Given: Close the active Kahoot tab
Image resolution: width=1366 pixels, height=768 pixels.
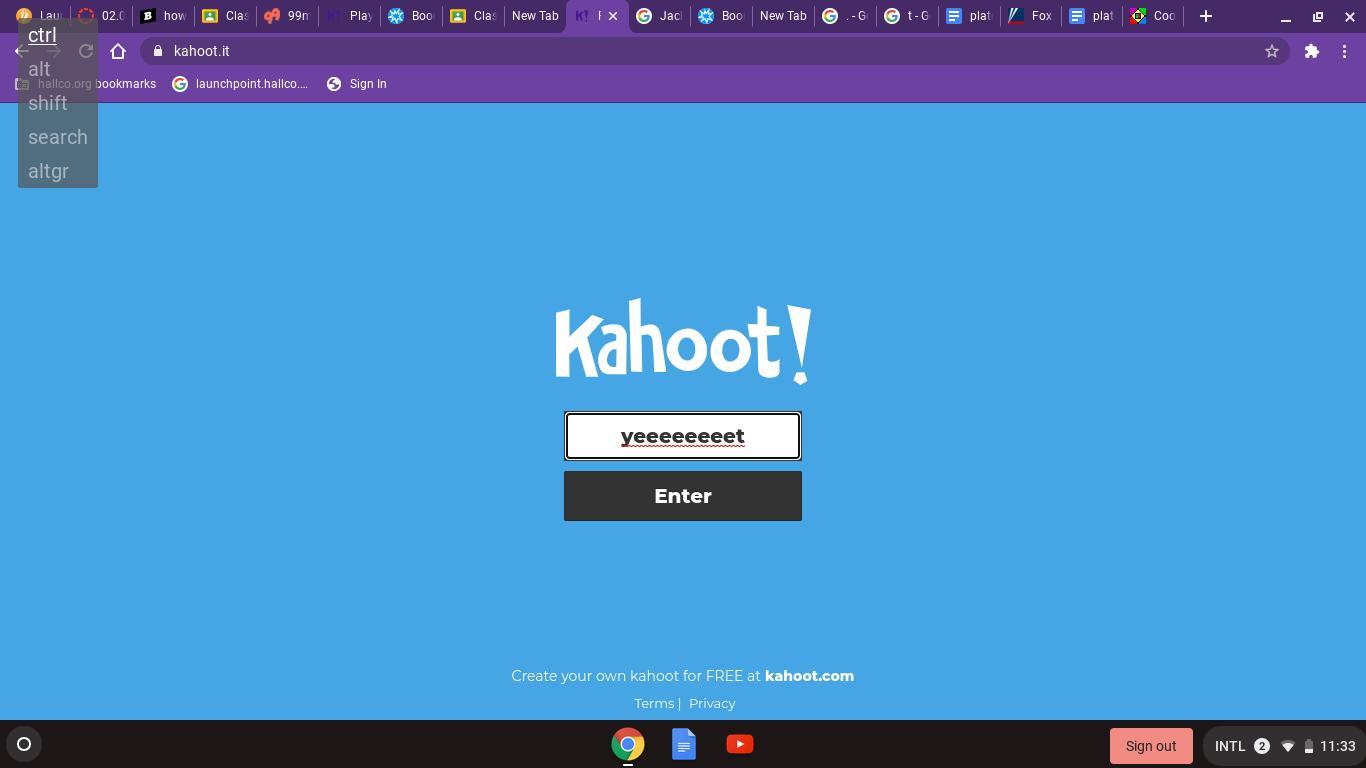Looking at the screenshot, I should (613, 16).
